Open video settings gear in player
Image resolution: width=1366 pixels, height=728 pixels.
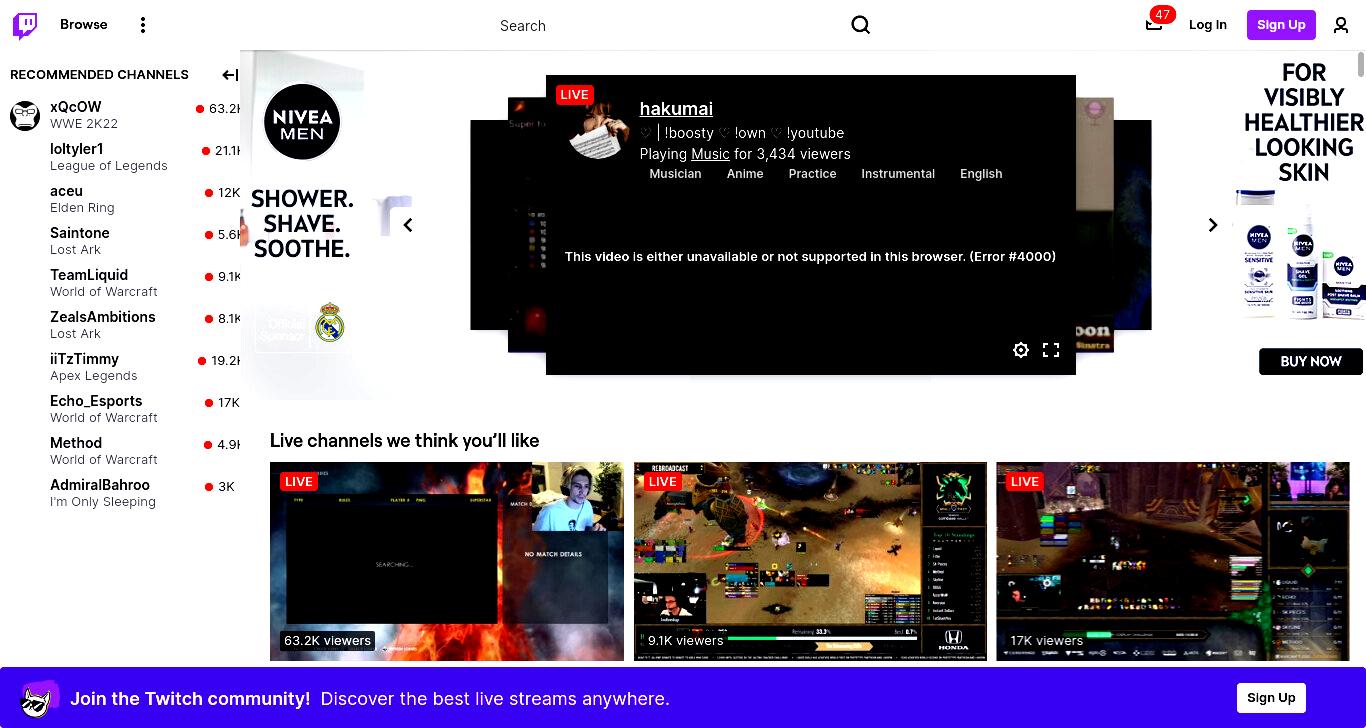1021,350
